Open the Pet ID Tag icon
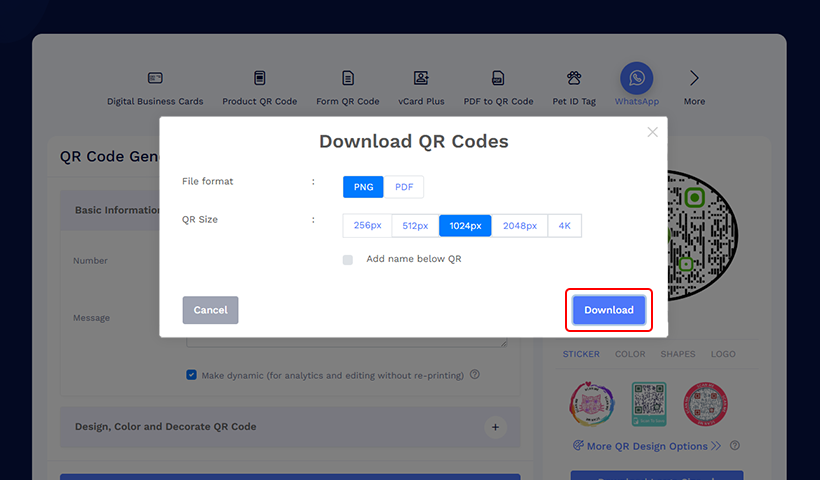The height and width of the screenshot is (480, 820). pyautogui.click(x=574, y=78)
